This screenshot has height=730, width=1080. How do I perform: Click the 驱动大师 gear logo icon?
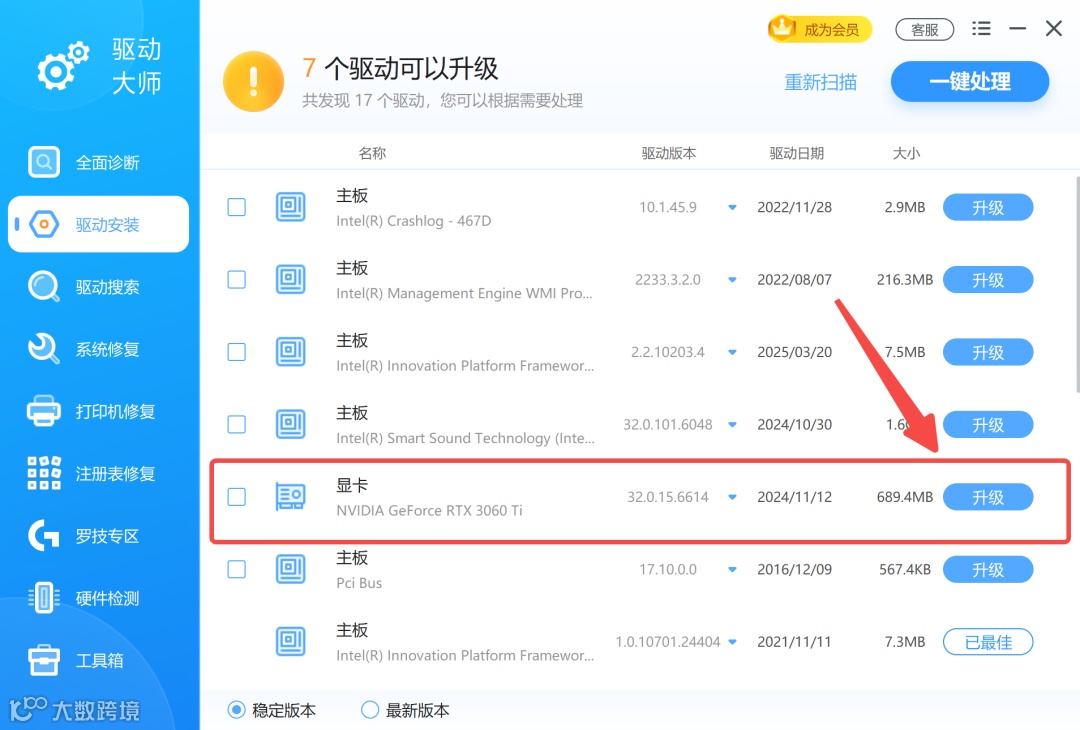pyautogui.click(x=63, y=66)
